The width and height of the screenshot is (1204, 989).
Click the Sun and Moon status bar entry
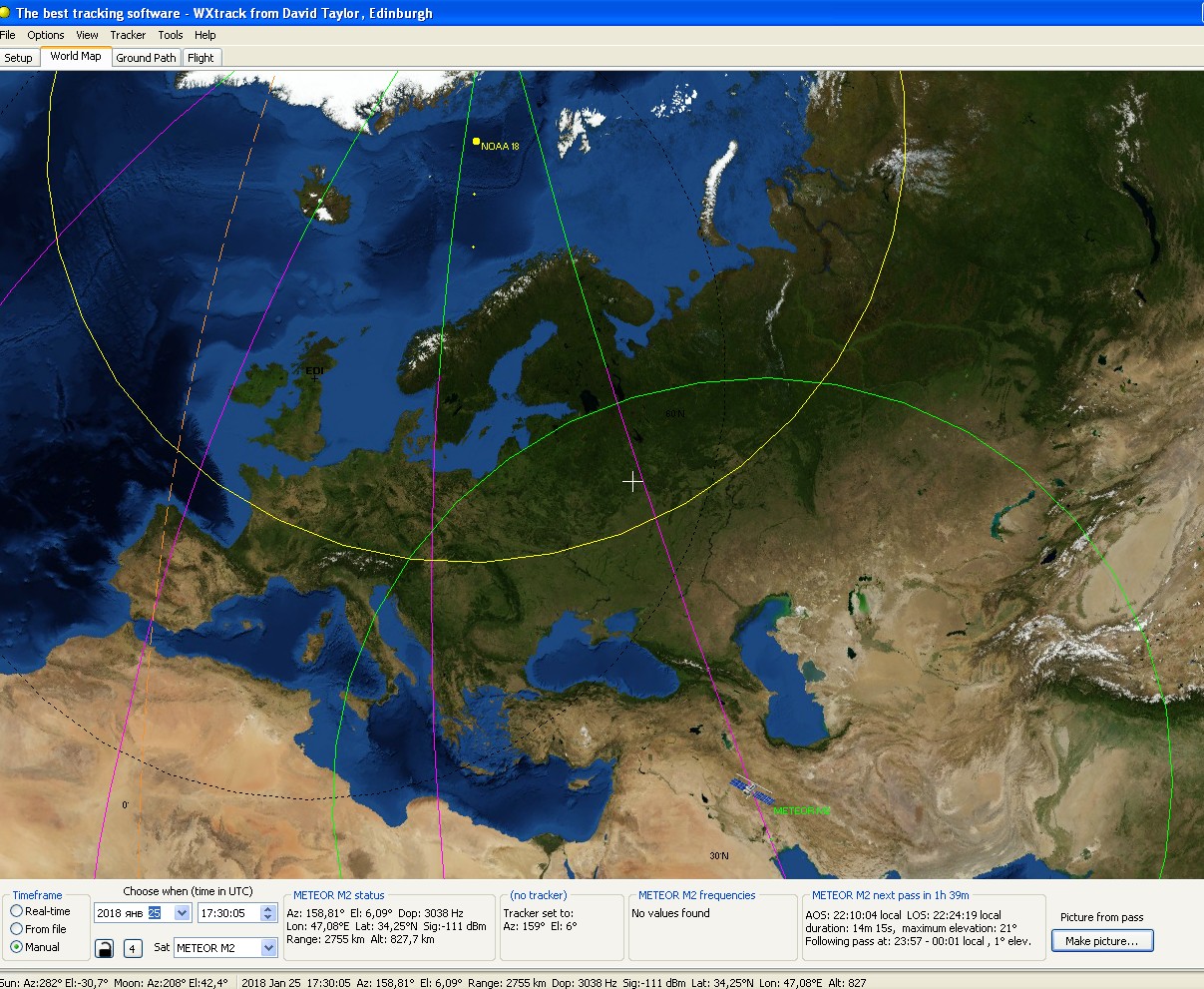pos(114,982)
